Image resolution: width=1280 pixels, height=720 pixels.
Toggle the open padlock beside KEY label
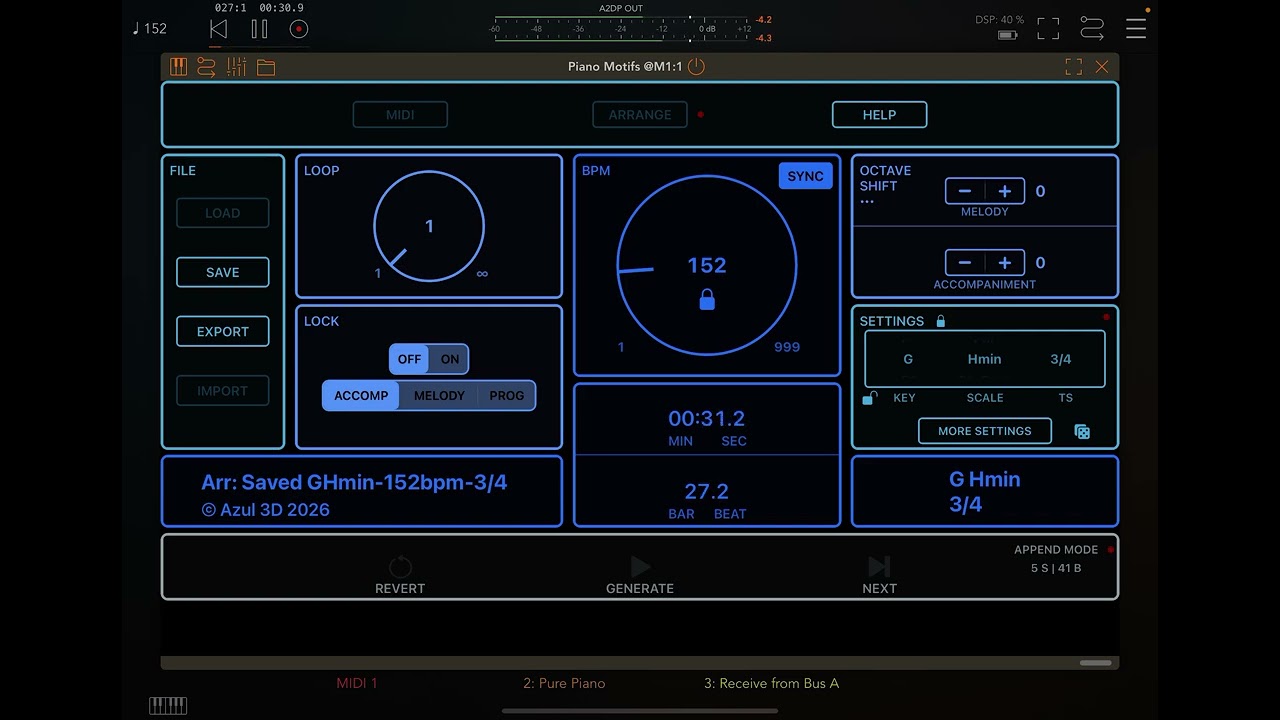tap(870, 398)
